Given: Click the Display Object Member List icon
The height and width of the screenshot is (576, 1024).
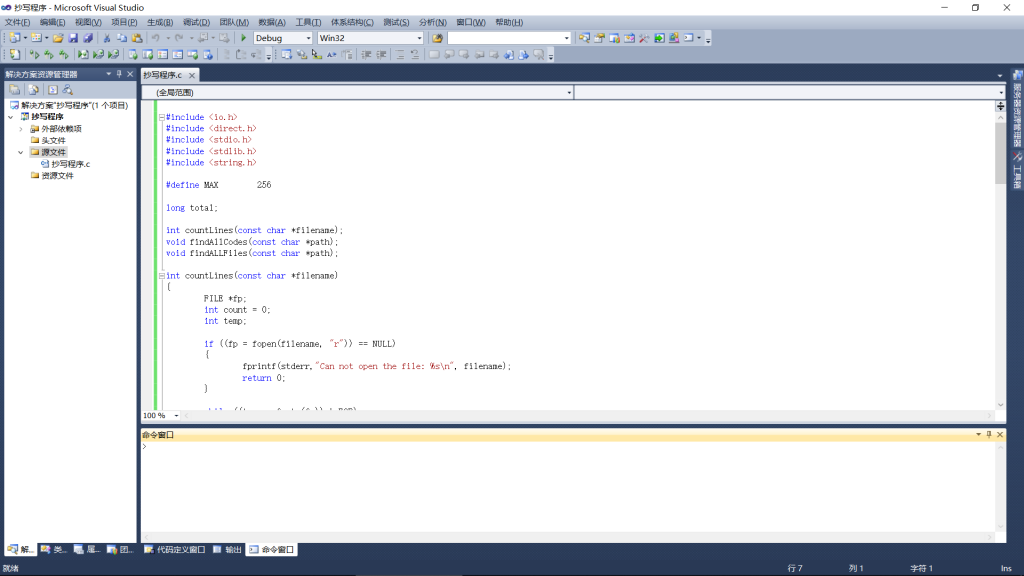Looking at the screenshot, I should 287,55.
